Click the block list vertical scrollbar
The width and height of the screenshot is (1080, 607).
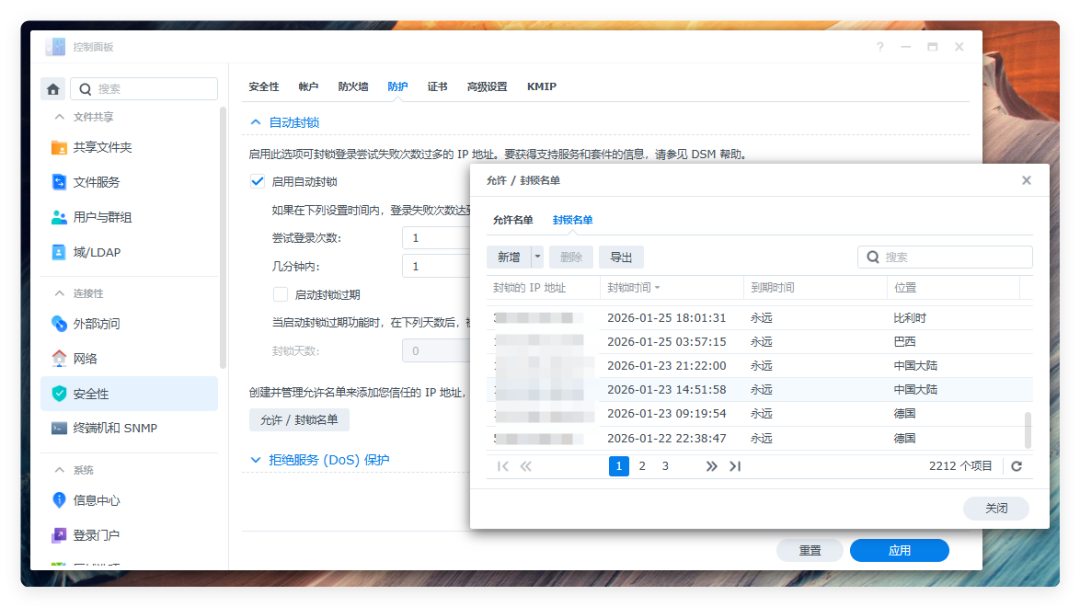[1028, 431]
